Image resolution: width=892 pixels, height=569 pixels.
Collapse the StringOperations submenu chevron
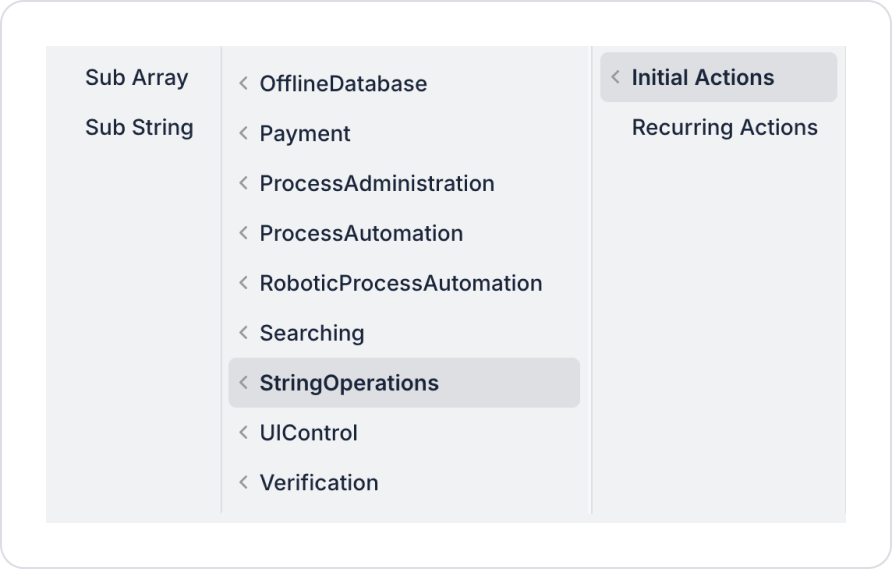pos(243,383)
